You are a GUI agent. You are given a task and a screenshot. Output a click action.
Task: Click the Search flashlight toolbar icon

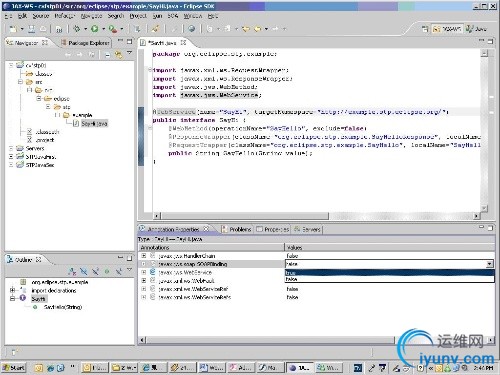(x=155, y=29)
